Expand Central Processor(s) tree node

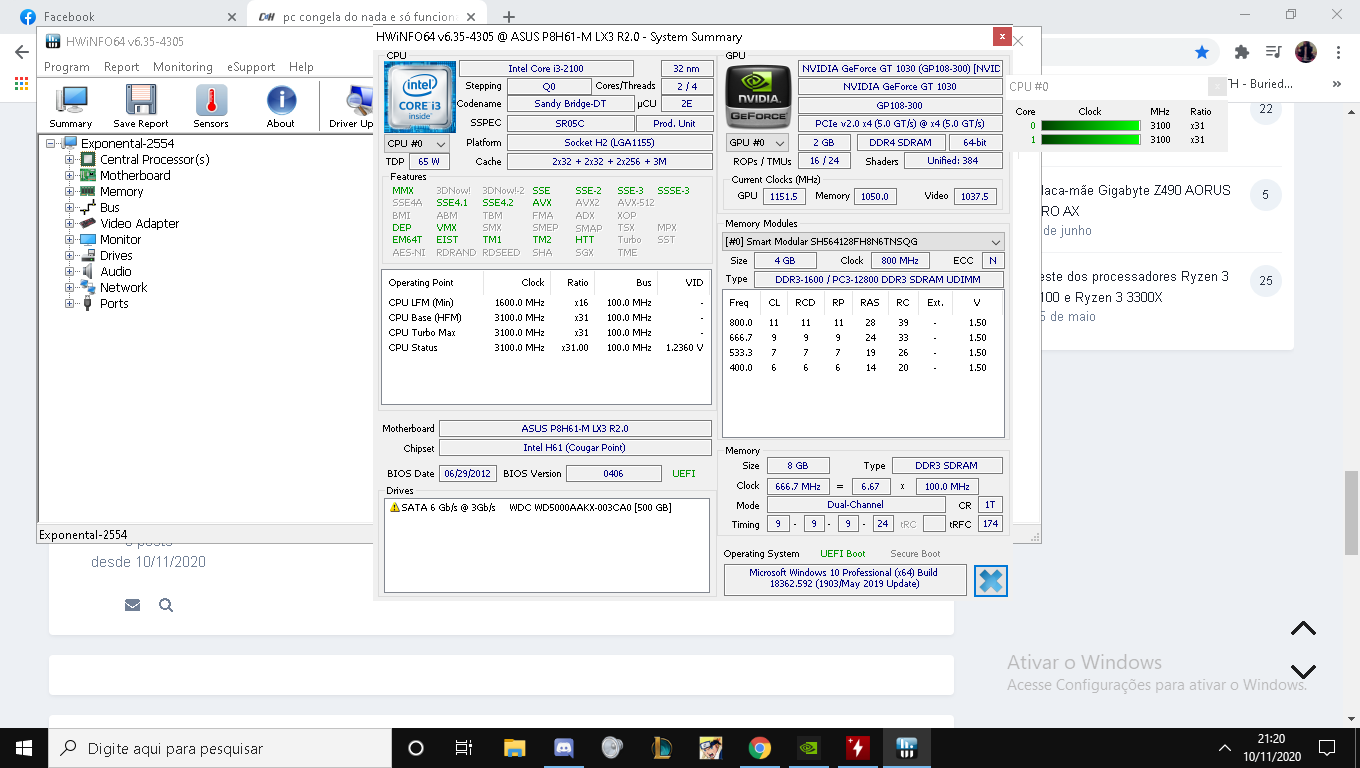70,159
